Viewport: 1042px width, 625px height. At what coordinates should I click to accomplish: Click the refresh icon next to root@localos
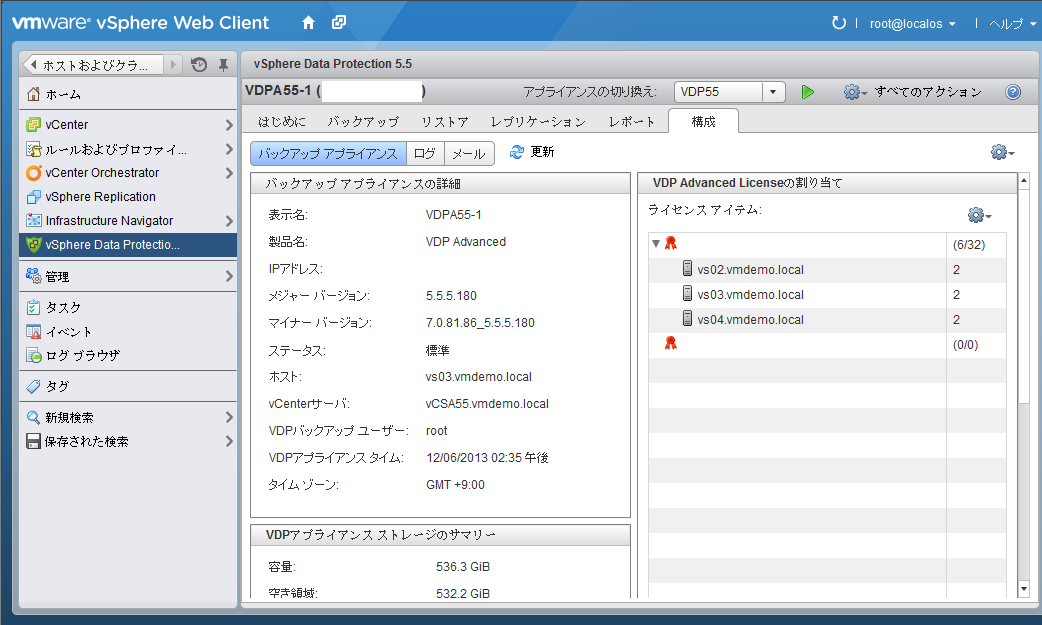pyautogui.click(x=838, y=22)
